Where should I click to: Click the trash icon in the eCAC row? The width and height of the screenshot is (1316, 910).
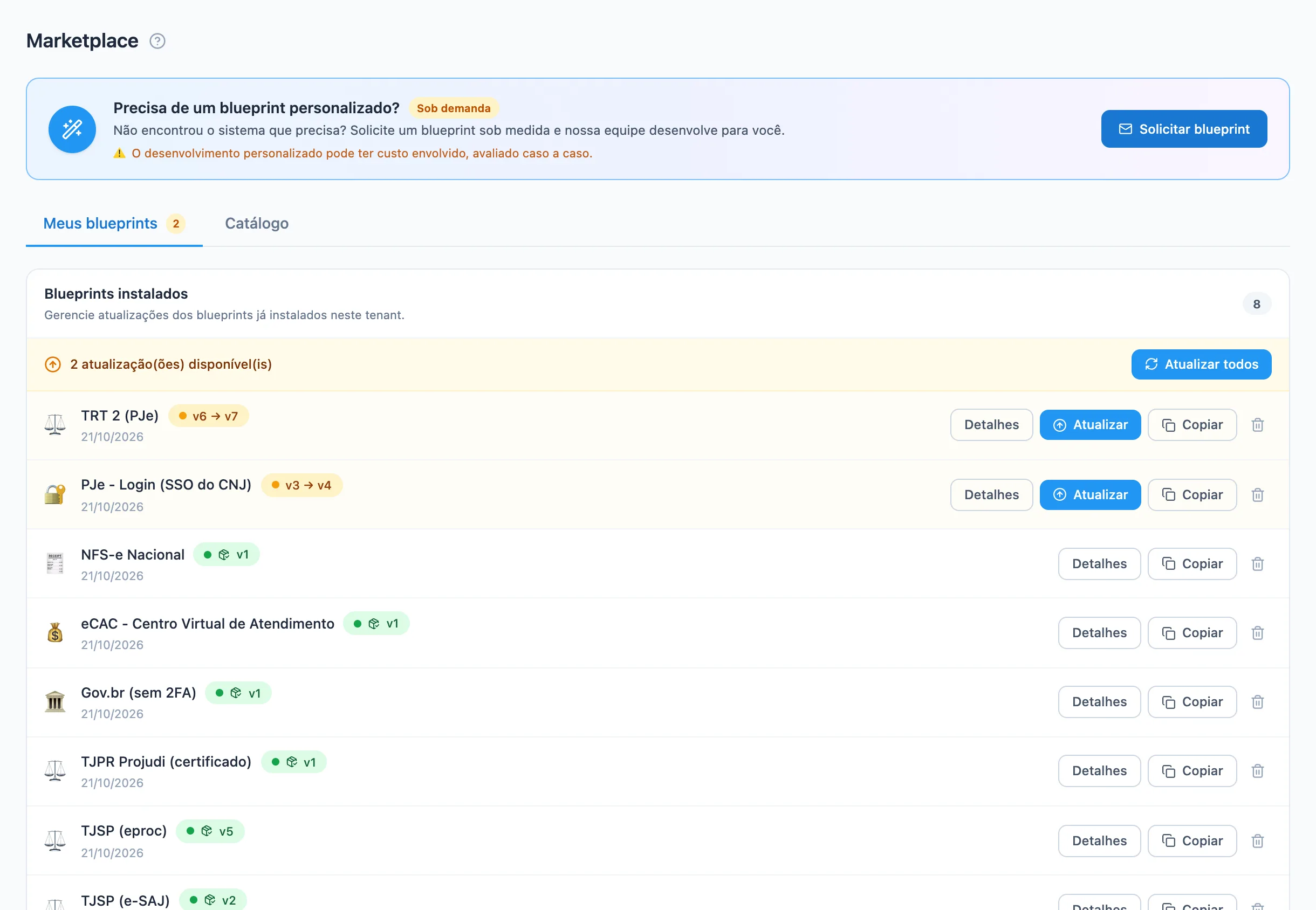click(1257, 632)
